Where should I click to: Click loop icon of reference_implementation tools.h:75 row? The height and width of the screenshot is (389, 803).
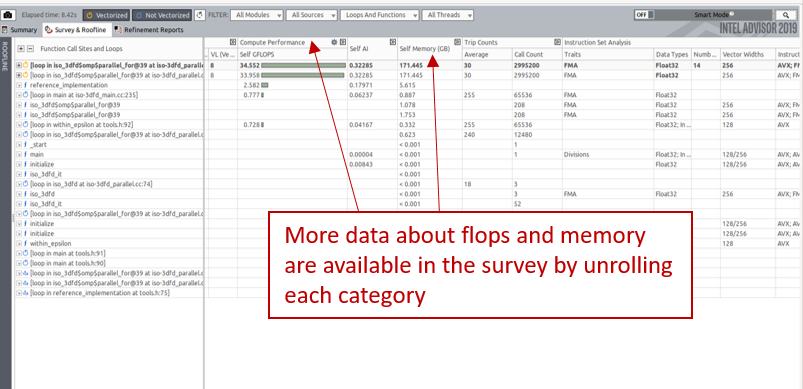click(x=26, y=293)
